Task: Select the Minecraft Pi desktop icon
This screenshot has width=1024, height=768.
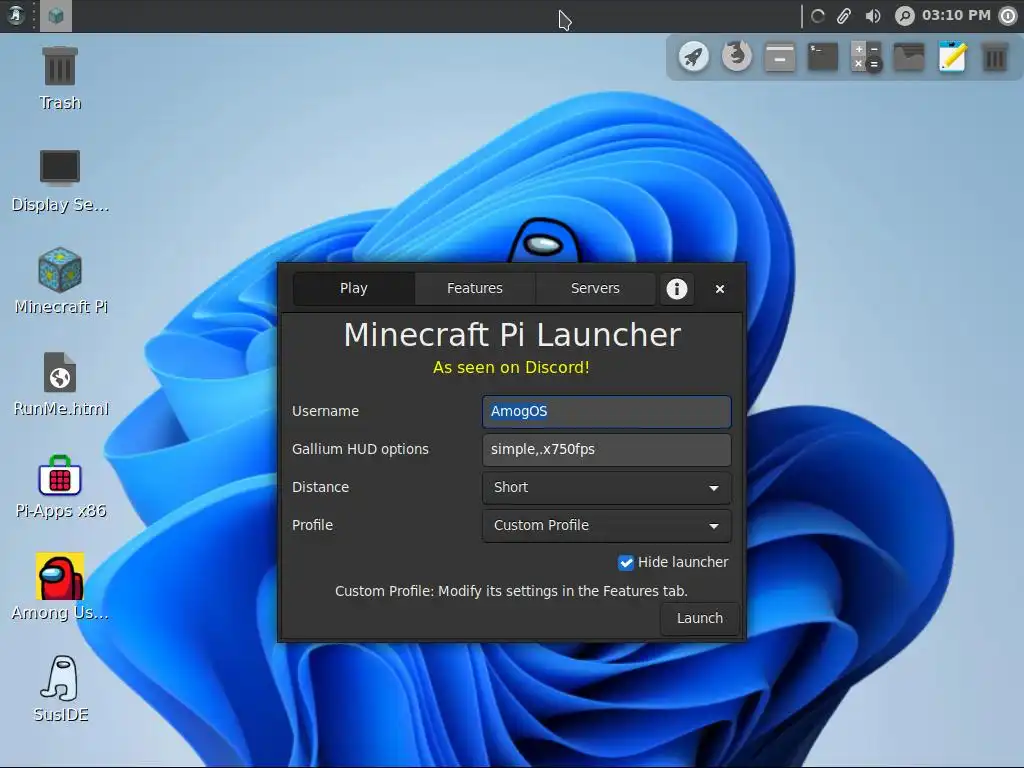Action: 60,281
